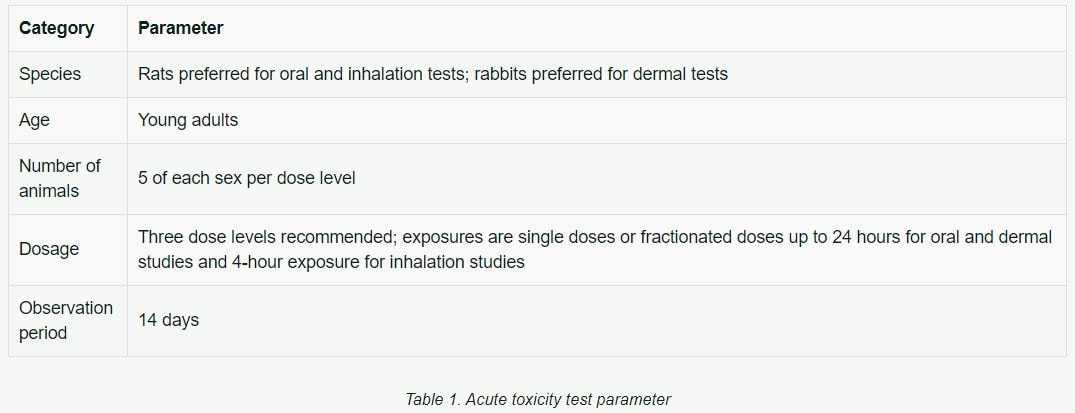Viewport: 1075px width, 413px height.
Task: Select the Dosage row label
Action: point(49,249)
